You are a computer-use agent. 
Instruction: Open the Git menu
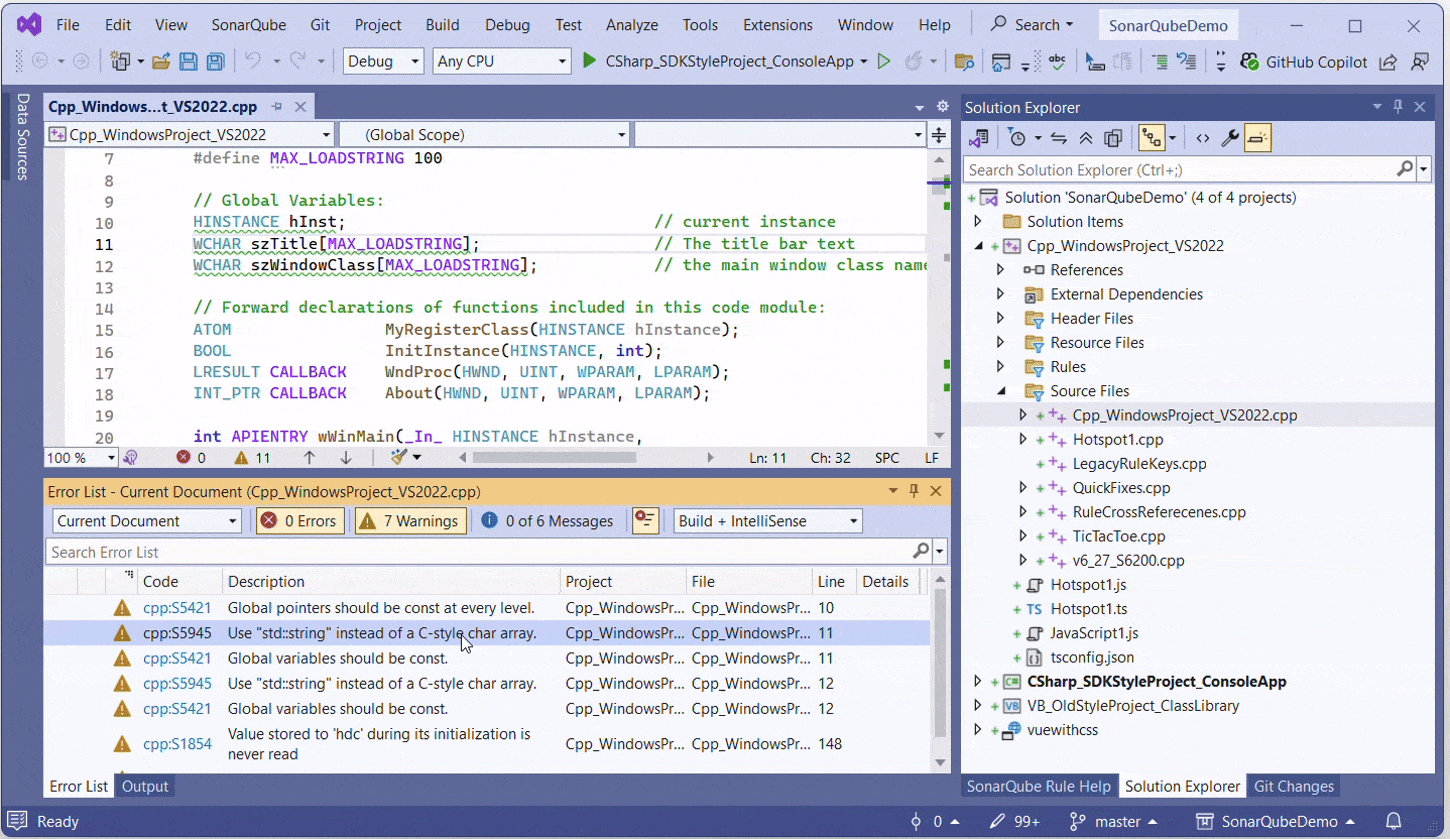320,25
